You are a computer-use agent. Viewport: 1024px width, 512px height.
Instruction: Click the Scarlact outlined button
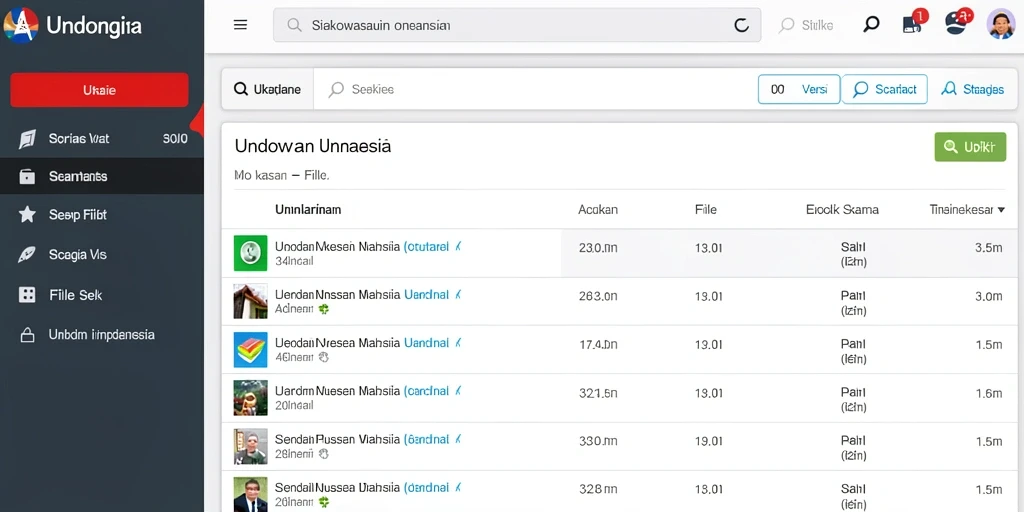pos(884,89)
